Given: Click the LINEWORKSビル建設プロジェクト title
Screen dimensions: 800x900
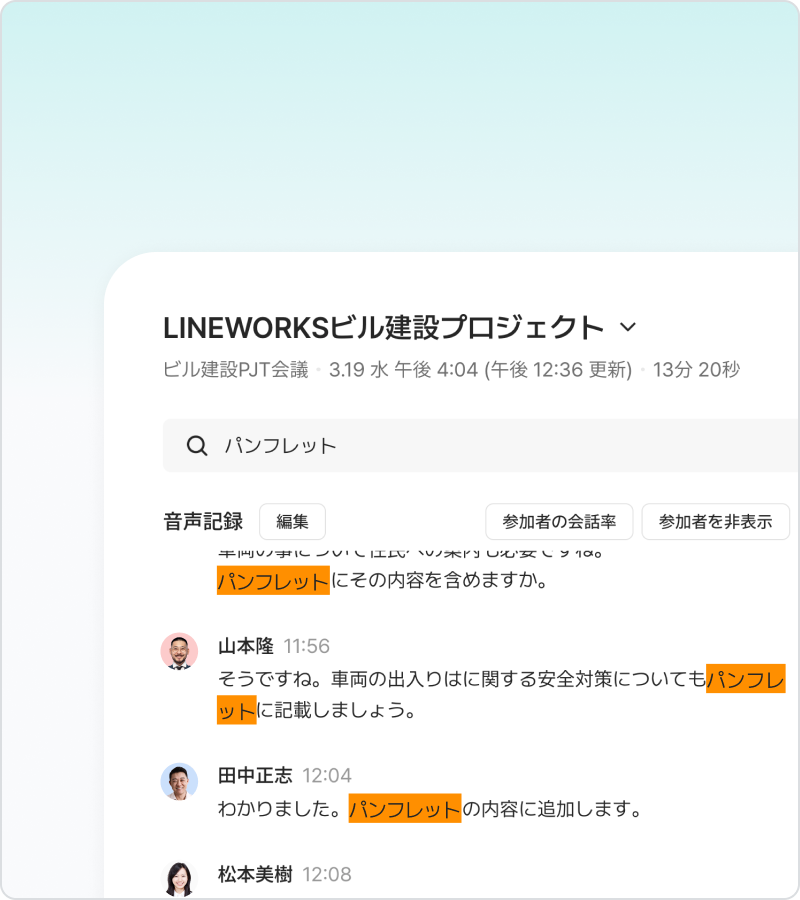Looking at the screenshot, I should tap(383, 327).
